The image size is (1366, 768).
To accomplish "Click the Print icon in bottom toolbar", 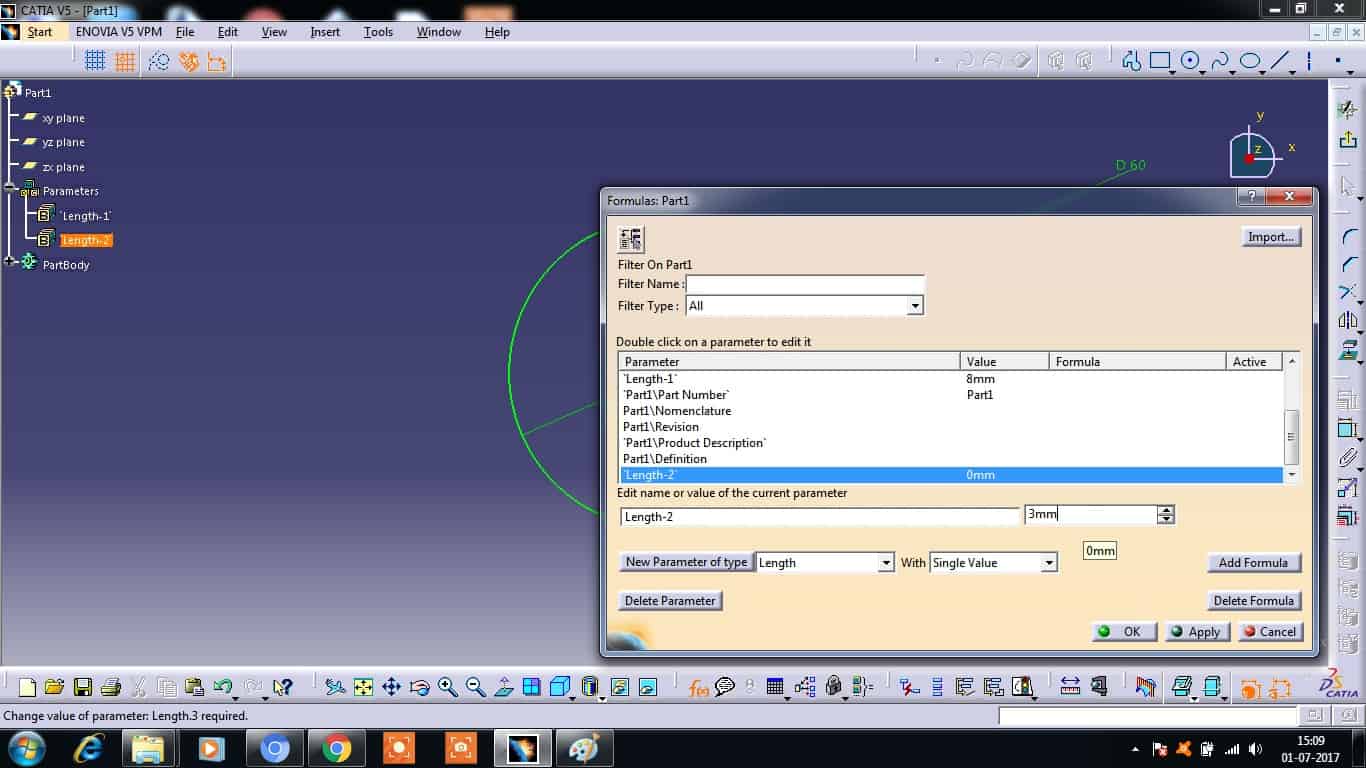I will [110, 687].
